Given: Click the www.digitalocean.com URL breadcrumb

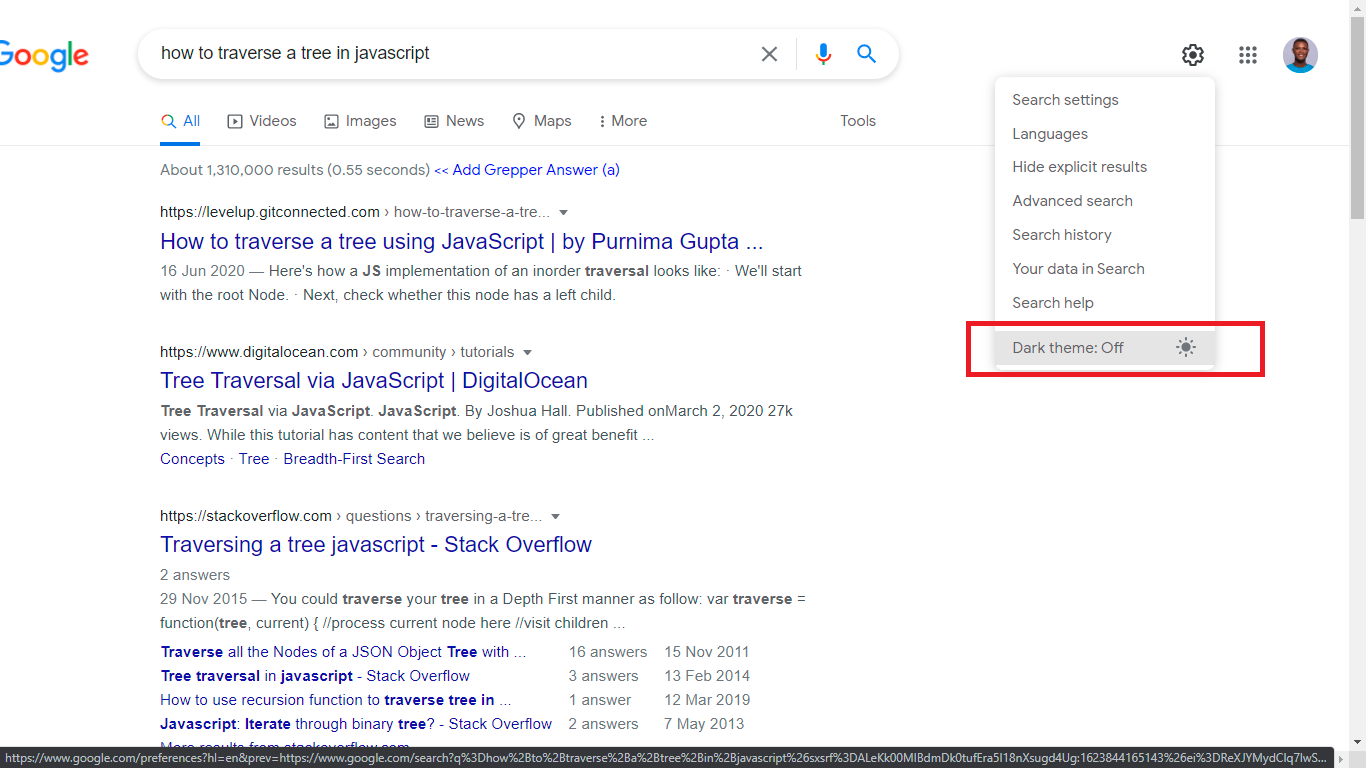Looking at the screenshot, I should (x=337, y=352).
